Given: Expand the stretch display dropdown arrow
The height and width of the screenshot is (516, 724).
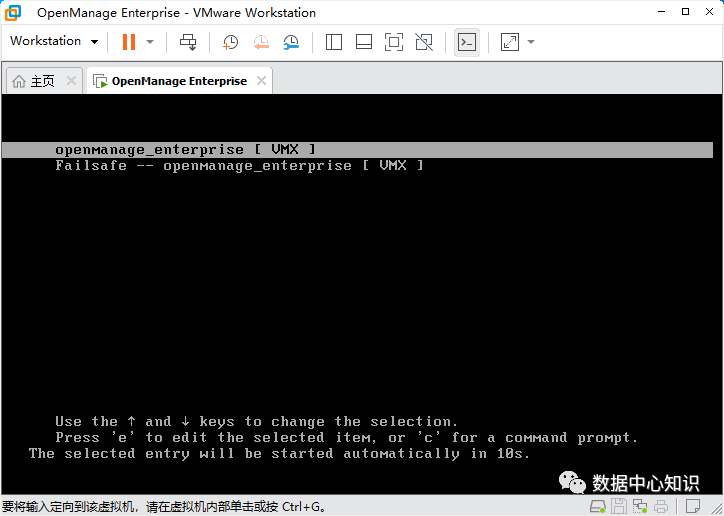Looking at the screenshot, I should [x=531, y=42].
